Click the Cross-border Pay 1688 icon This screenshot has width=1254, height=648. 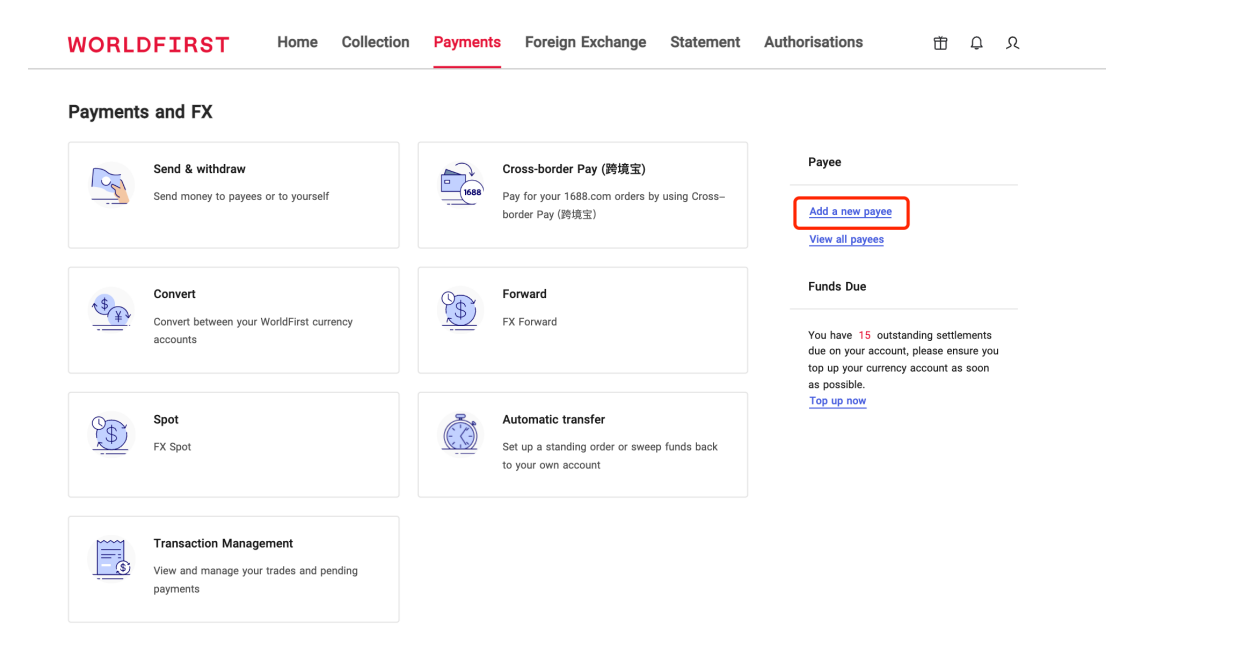[x=461, y=185]
